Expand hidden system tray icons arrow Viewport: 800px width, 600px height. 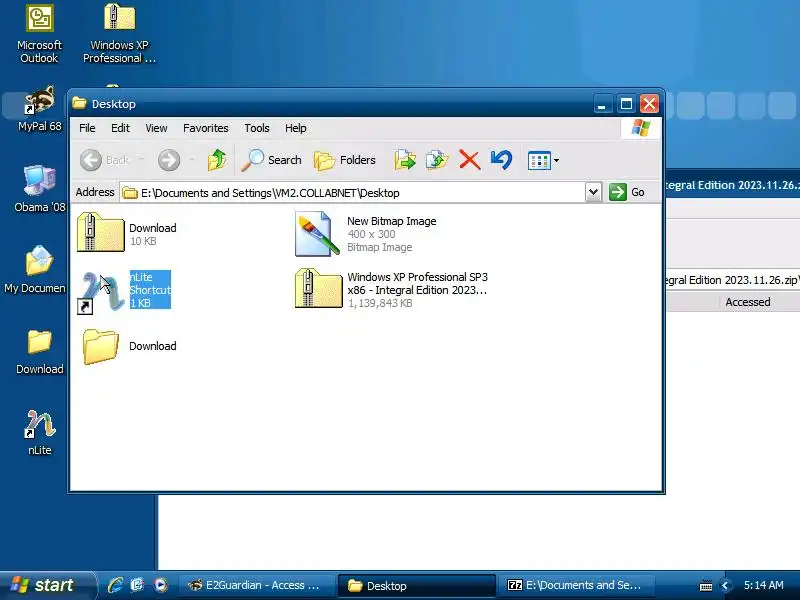(x=725, y=586)
